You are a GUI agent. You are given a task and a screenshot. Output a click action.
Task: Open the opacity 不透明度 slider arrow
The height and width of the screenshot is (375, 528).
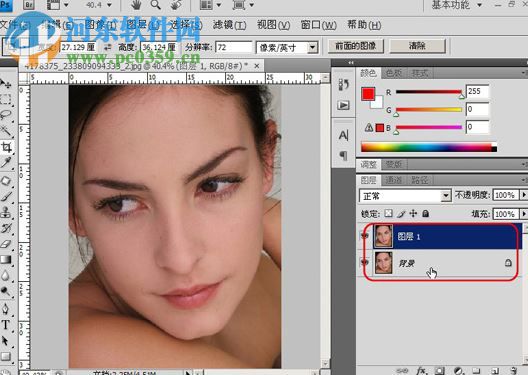(524, 195)
